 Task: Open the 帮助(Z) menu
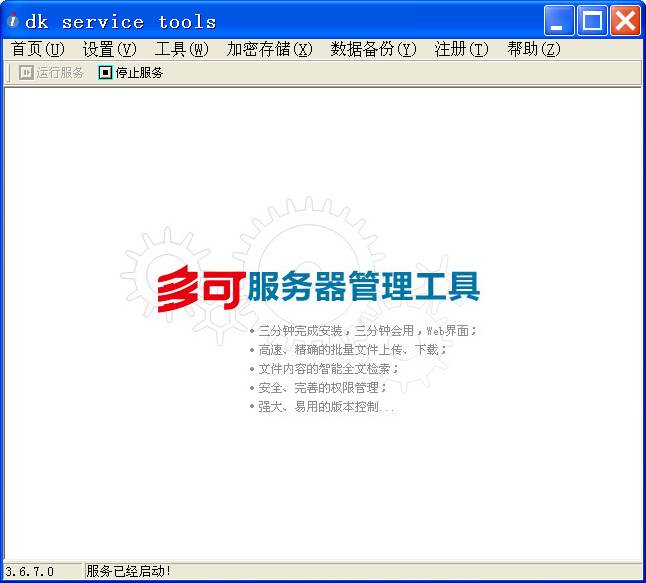pyautogui.click(x=534, y=49)
